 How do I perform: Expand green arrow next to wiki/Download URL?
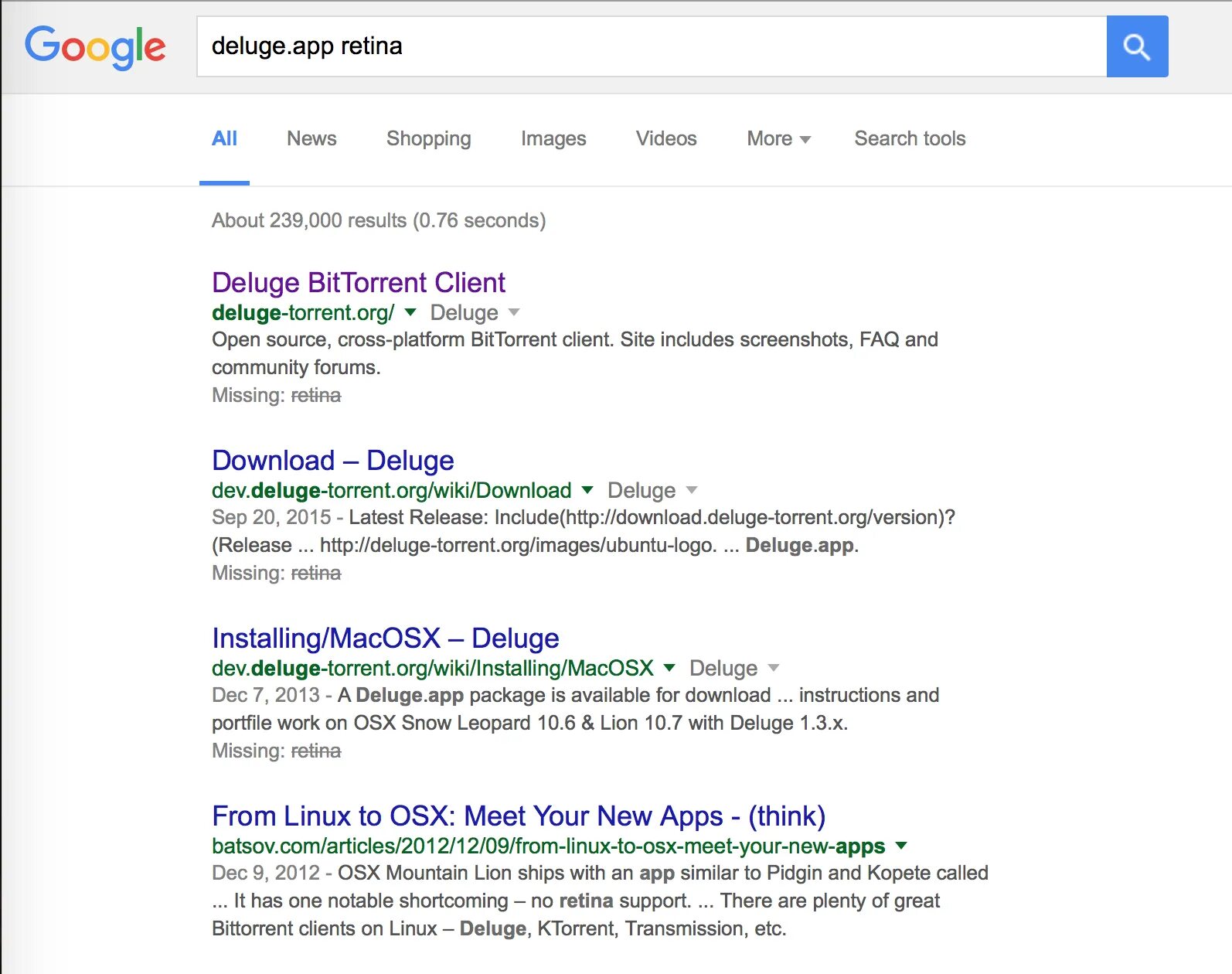587,490
